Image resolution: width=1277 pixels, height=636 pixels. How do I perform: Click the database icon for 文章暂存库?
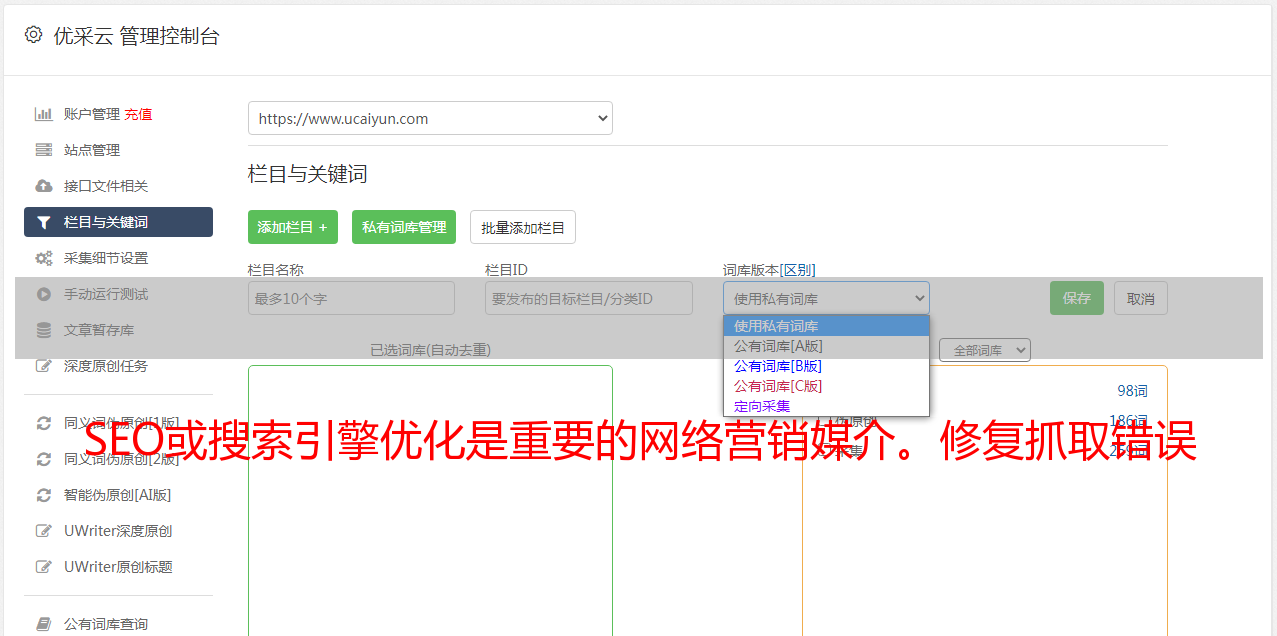tap(44, 330)
